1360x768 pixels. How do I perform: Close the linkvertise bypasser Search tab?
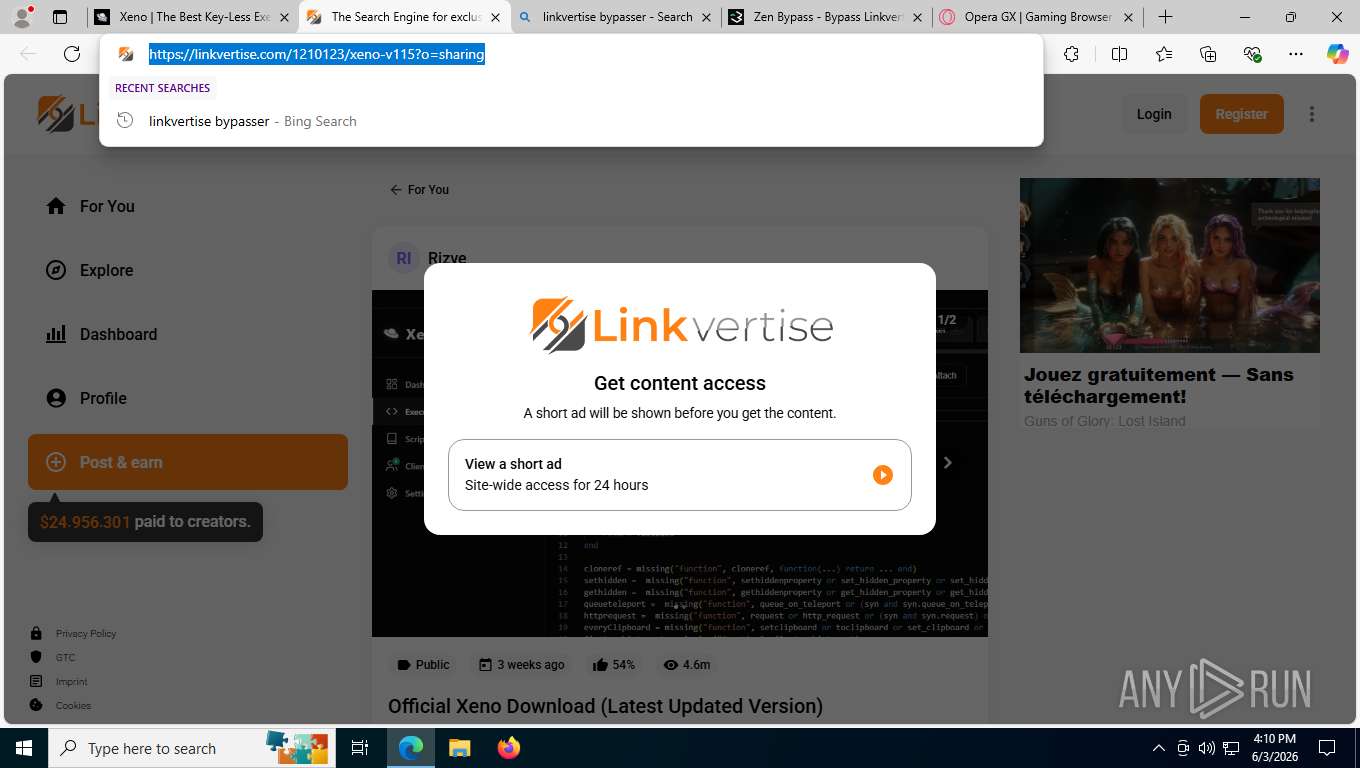pyautogui.click(x=707, y=17)
